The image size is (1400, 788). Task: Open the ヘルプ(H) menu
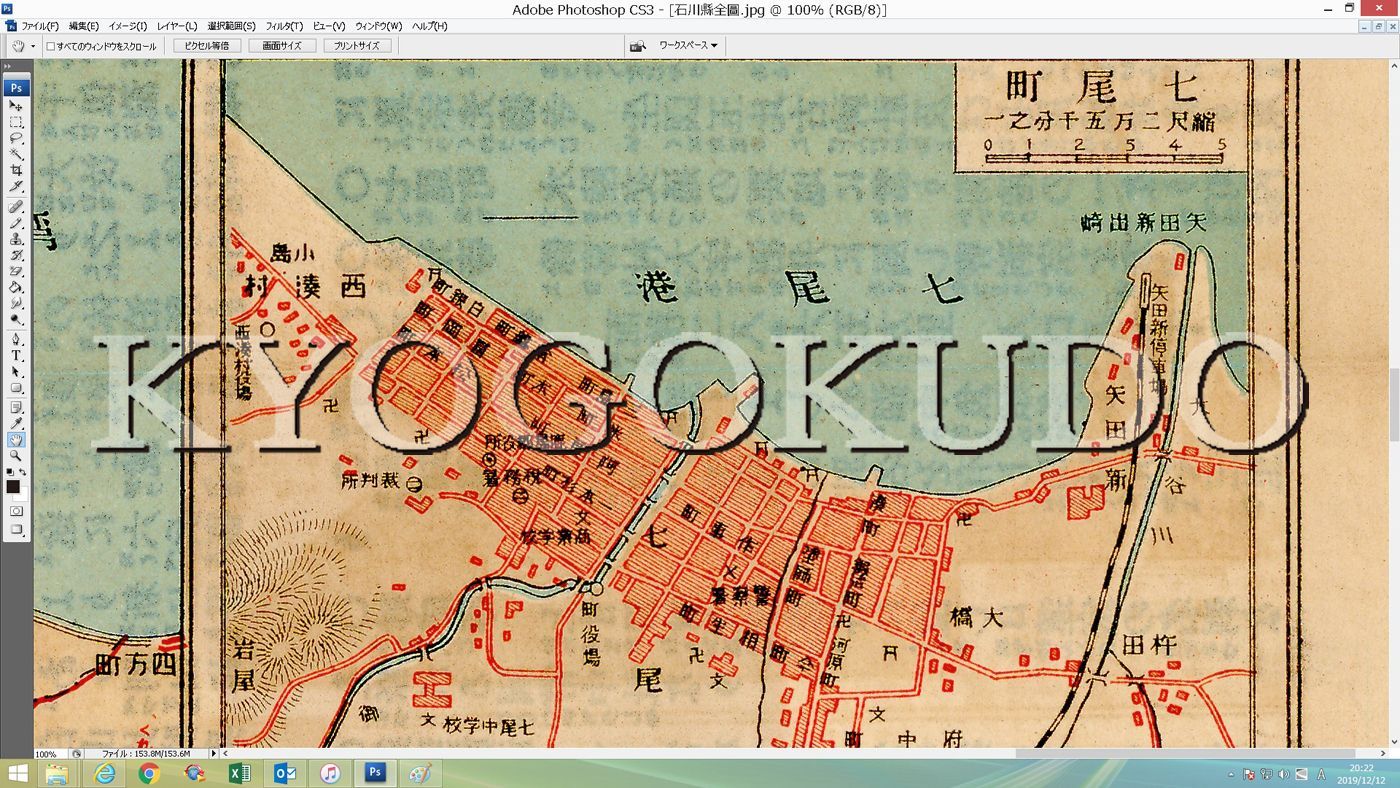(x=430, y=26)
